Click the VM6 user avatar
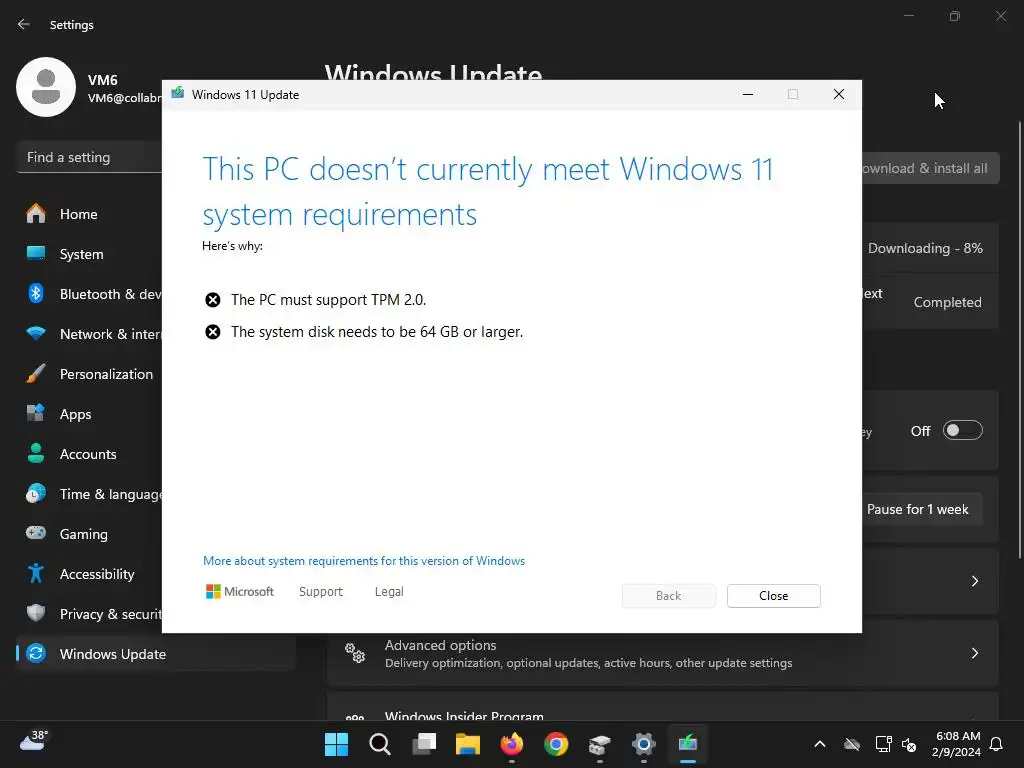This screenshot has width=1024, height=768. (x=46, y=87)
